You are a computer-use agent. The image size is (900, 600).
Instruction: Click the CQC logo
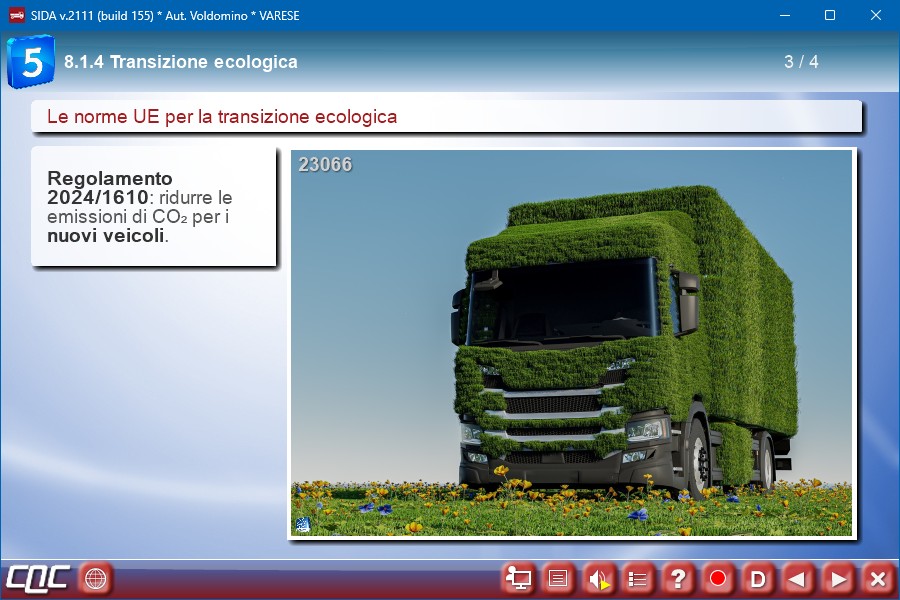pyautogui.click(x=37, y=578)
